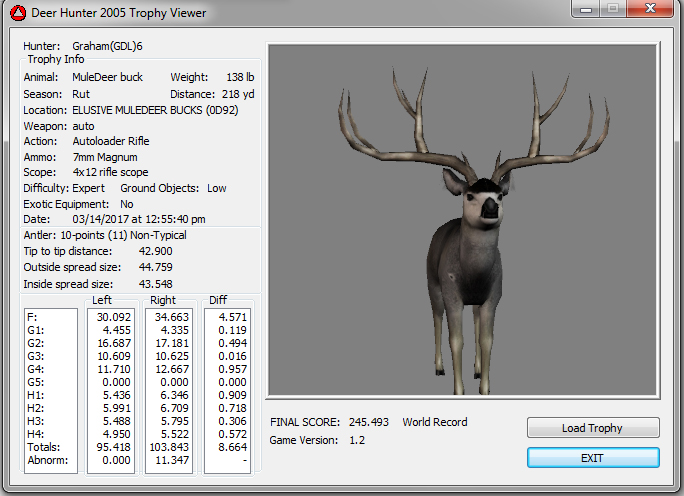The width and height of the screenshot is (684, 496).
Task: Click the tip to tip distance value
Action: point(155,251)
